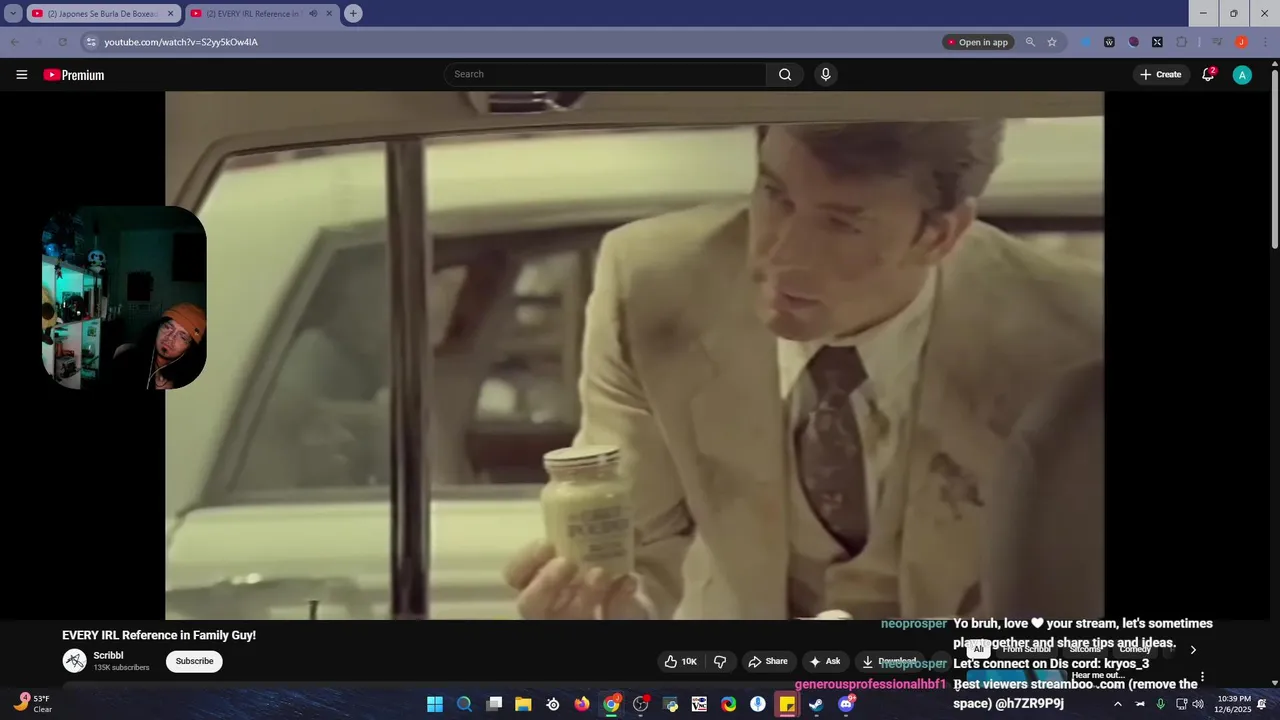Open the W extension in toolbar
This screenshot has height=720, width=1280.
click(1109, 42)
